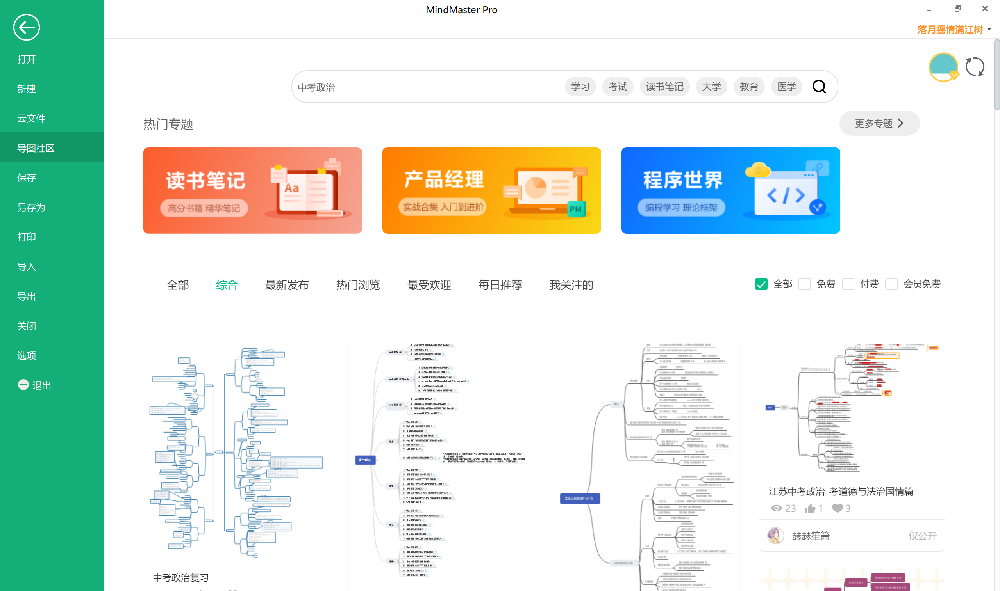Enable the 付费 filter checkbox

(848, 284)
